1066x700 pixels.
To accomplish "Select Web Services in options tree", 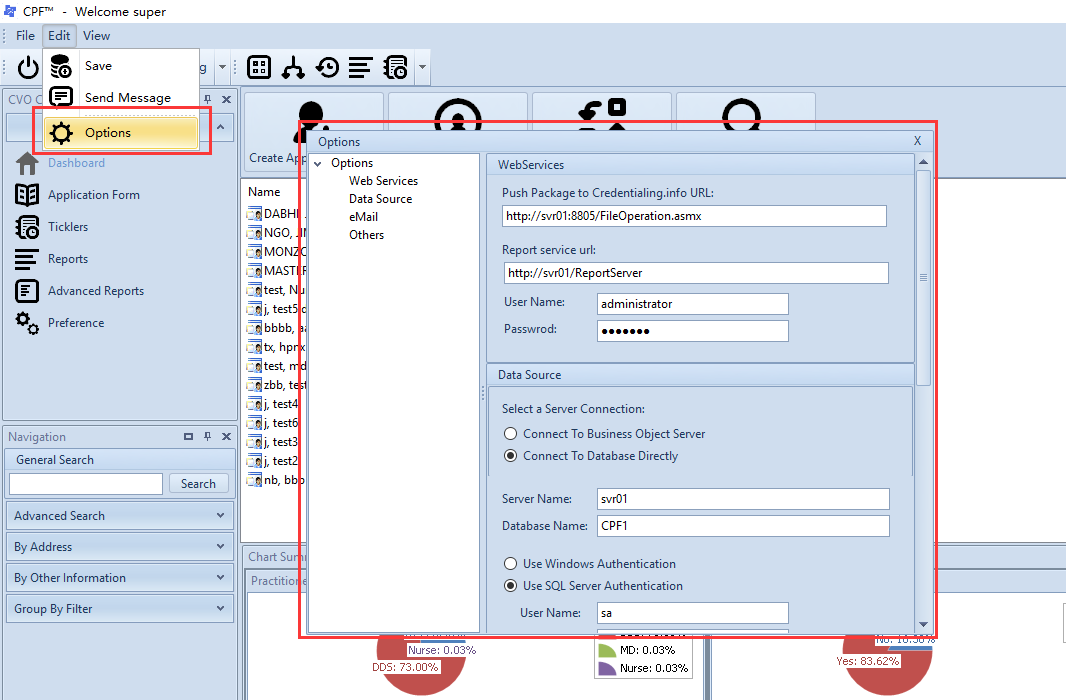I will 383,181.
